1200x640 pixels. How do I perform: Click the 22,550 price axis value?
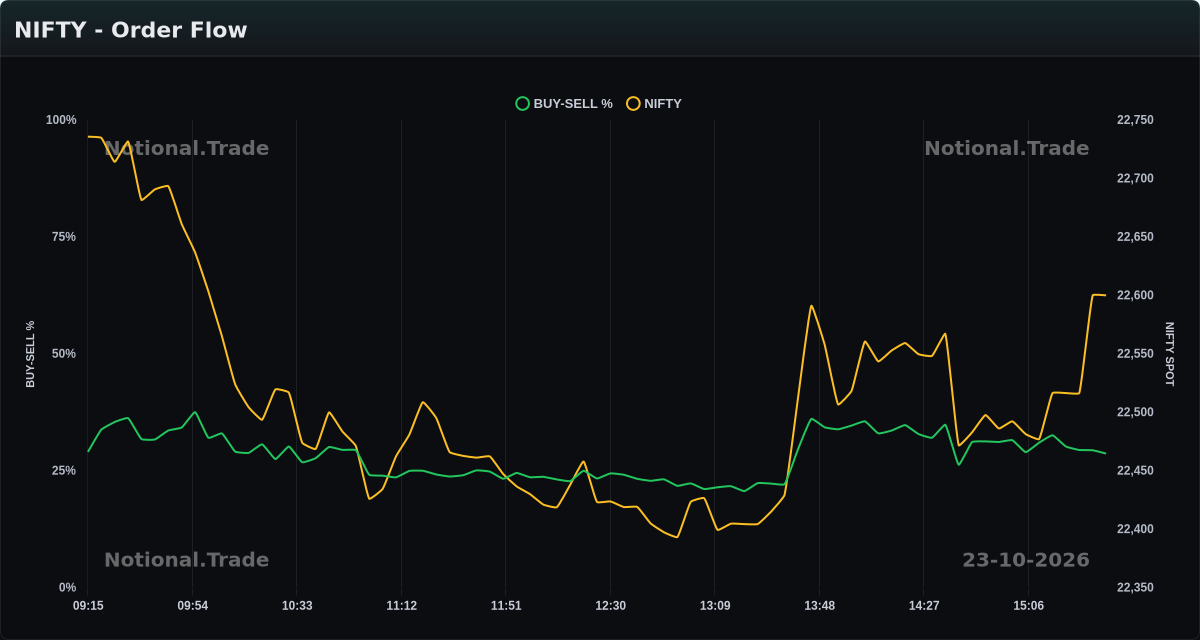click(x=1135, y=354)
